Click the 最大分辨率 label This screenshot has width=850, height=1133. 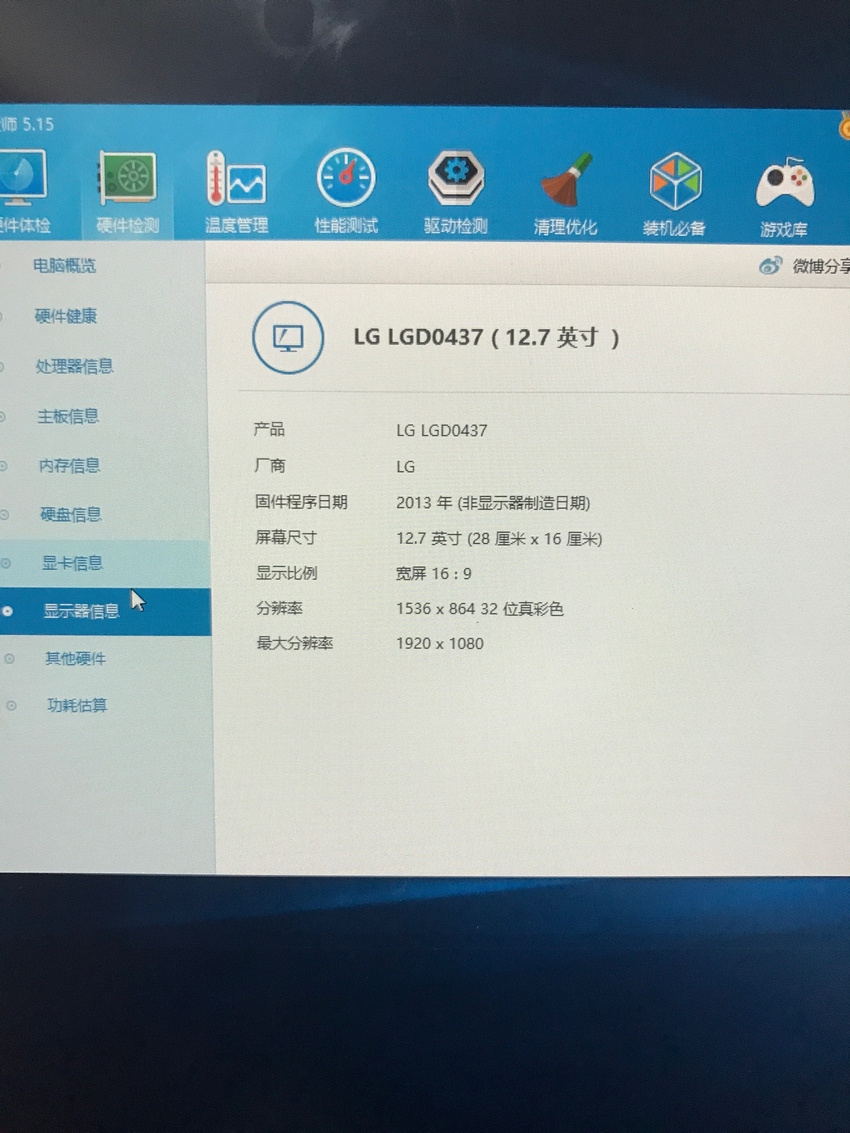pyautogui.click(x=295, y=642)
